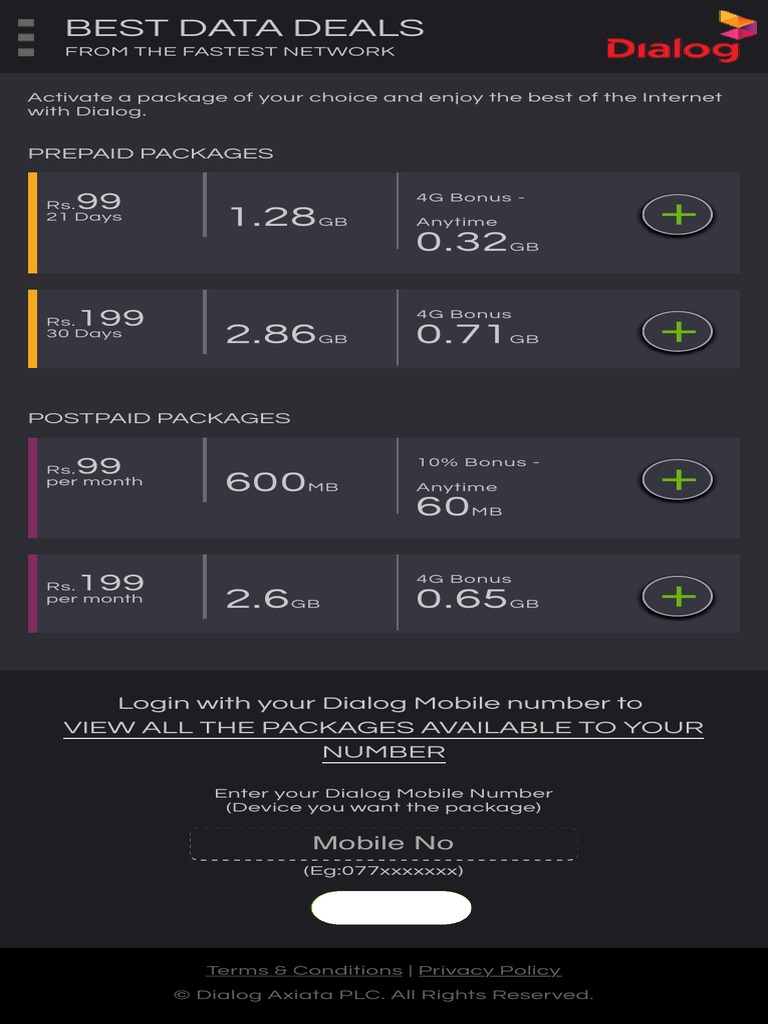Open the Terms & Conditions link

point(304,970)
